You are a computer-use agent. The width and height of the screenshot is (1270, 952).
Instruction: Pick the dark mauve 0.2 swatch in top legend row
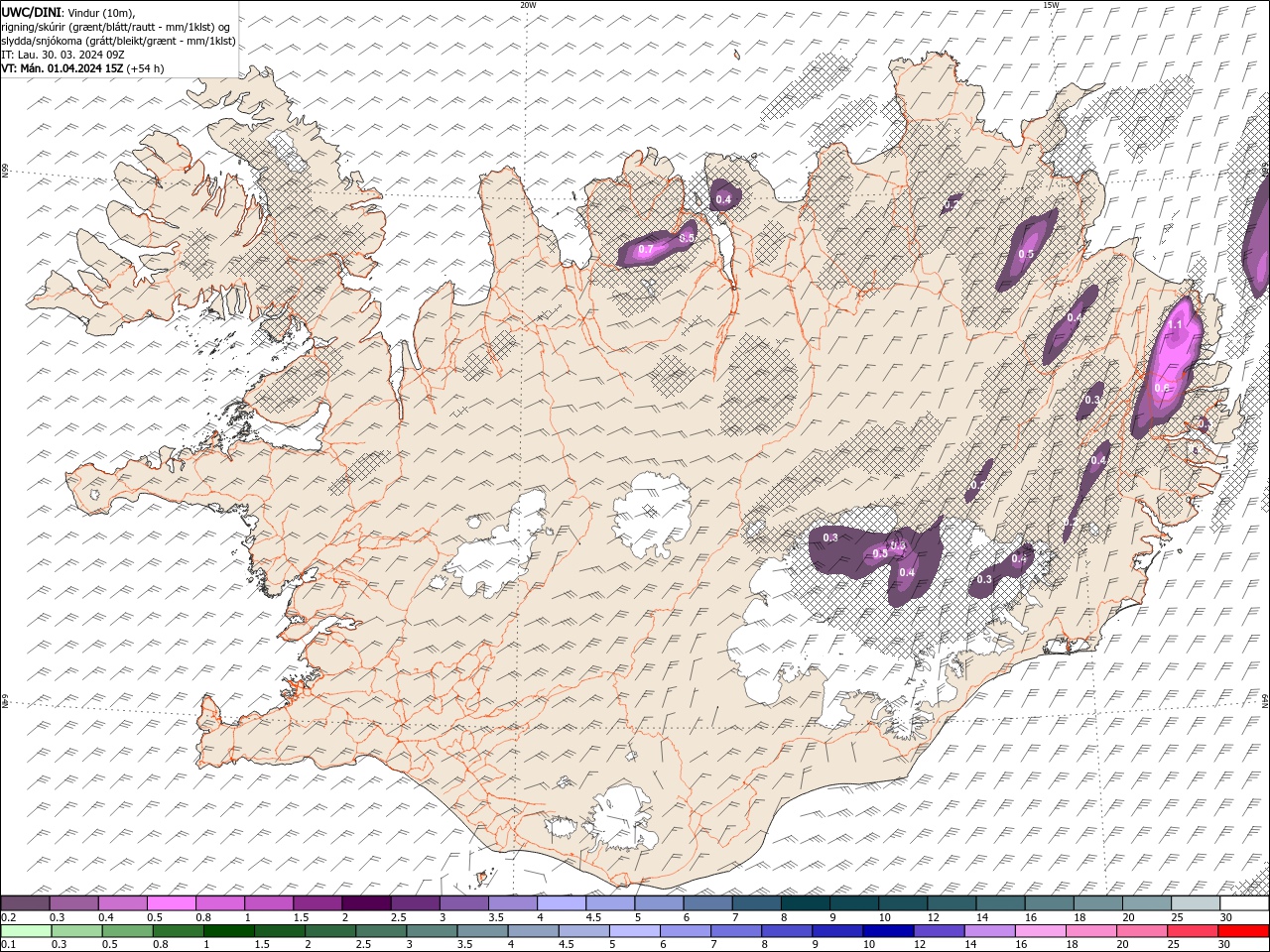[x=25, y=903]
